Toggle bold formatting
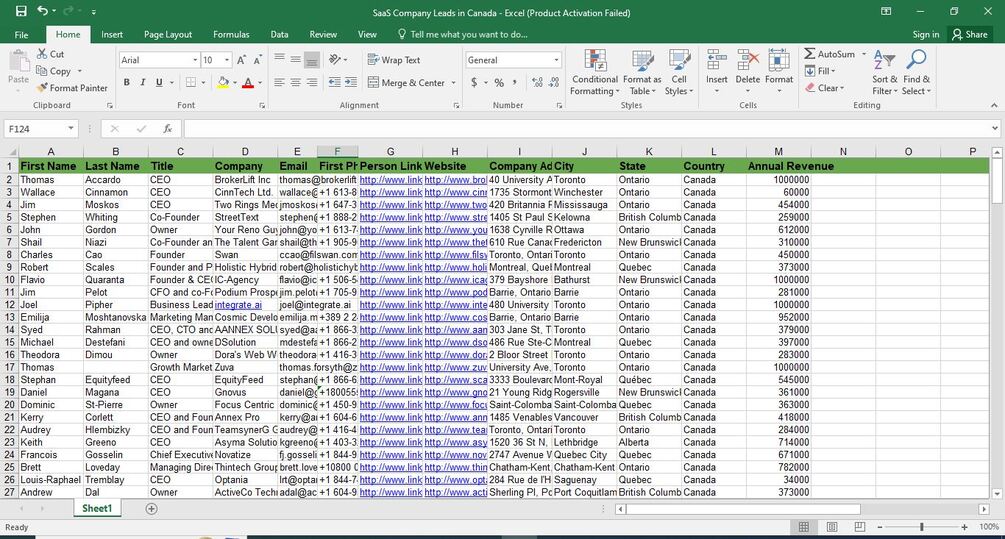The image size is (1005, 539). (x=126, y=82)
